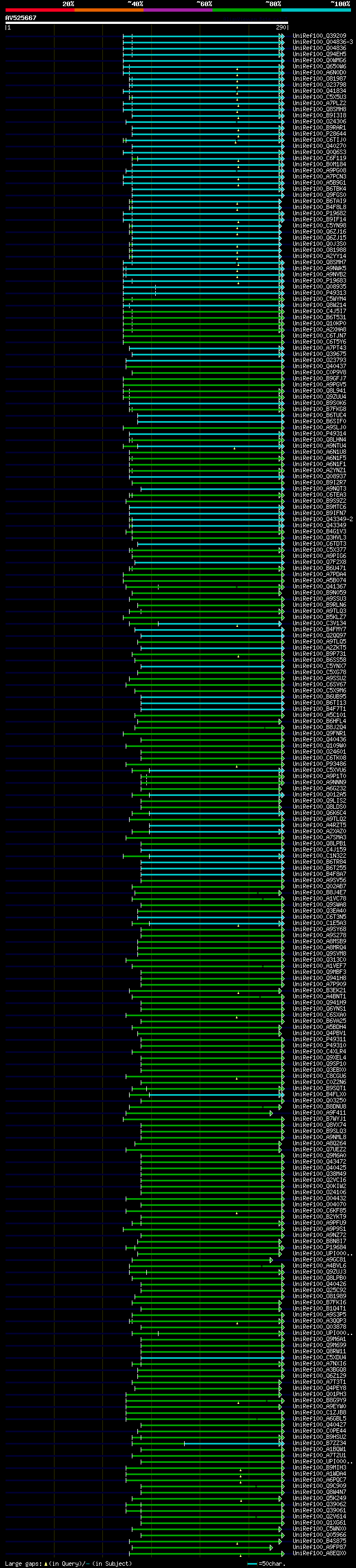Click the purple ~60% identity legend segment

pyautogui.click(x=179, y=10)
